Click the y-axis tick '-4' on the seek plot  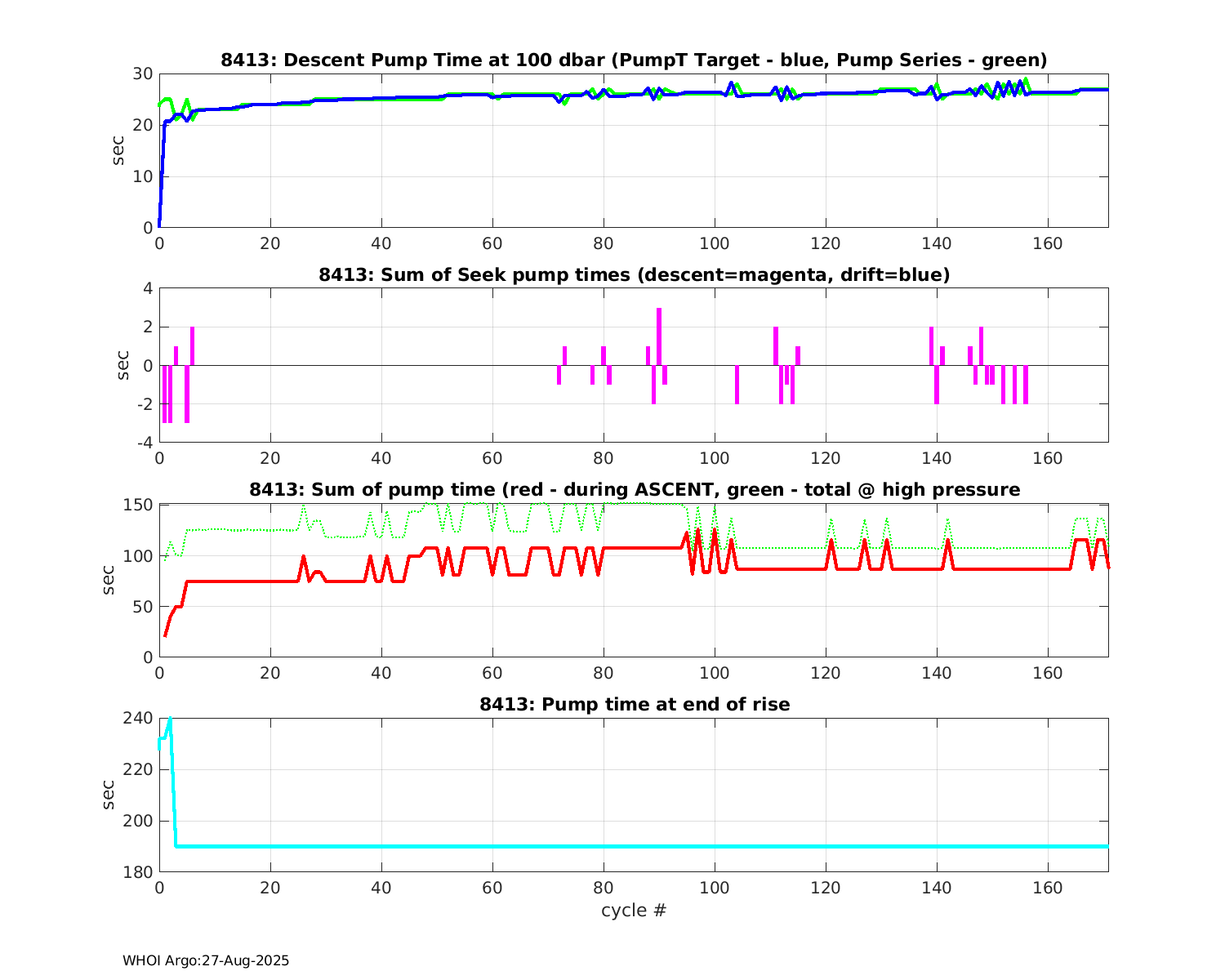[142, 443]
